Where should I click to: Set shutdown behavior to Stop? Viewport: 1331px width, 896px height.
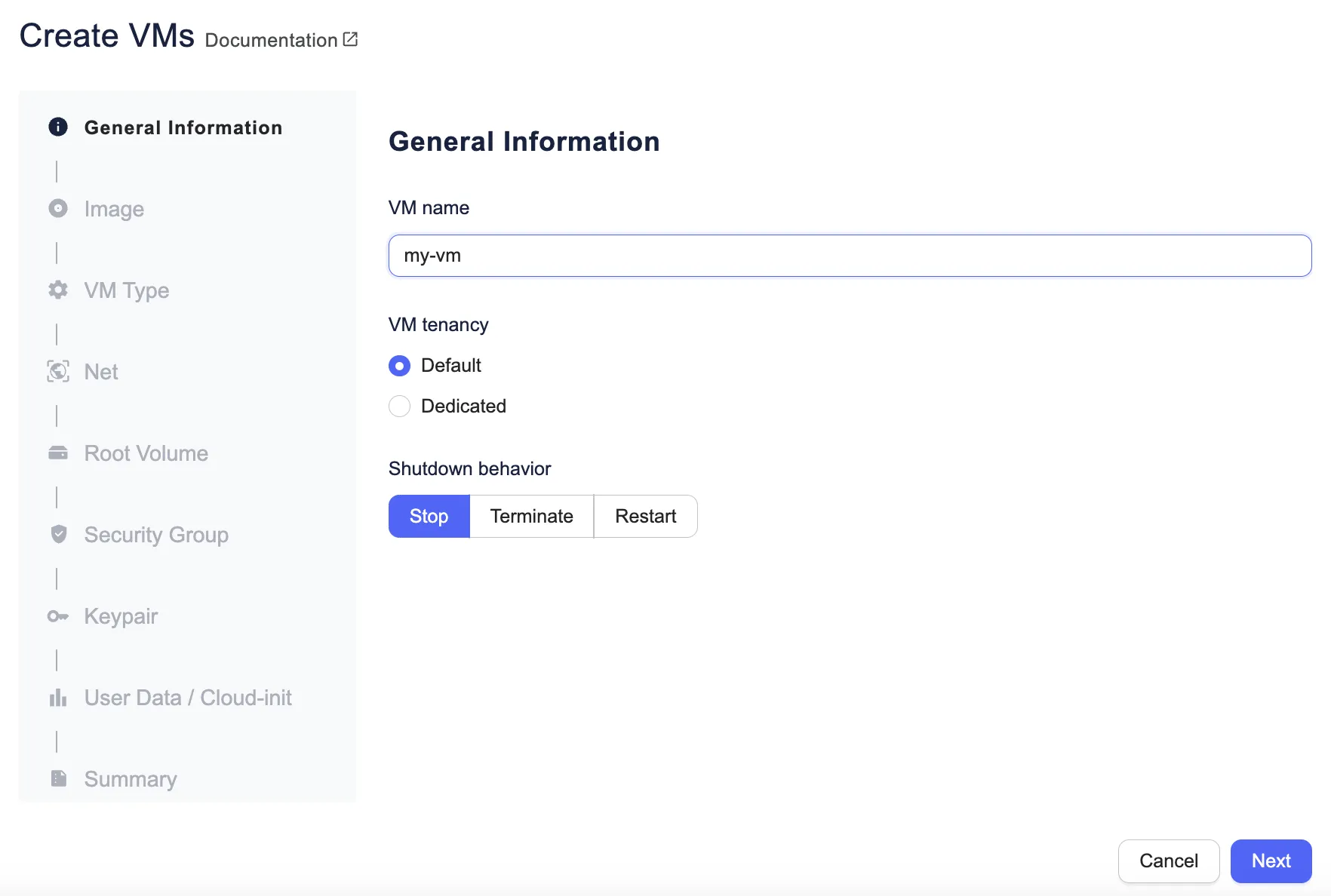click(x=429, y=516)
